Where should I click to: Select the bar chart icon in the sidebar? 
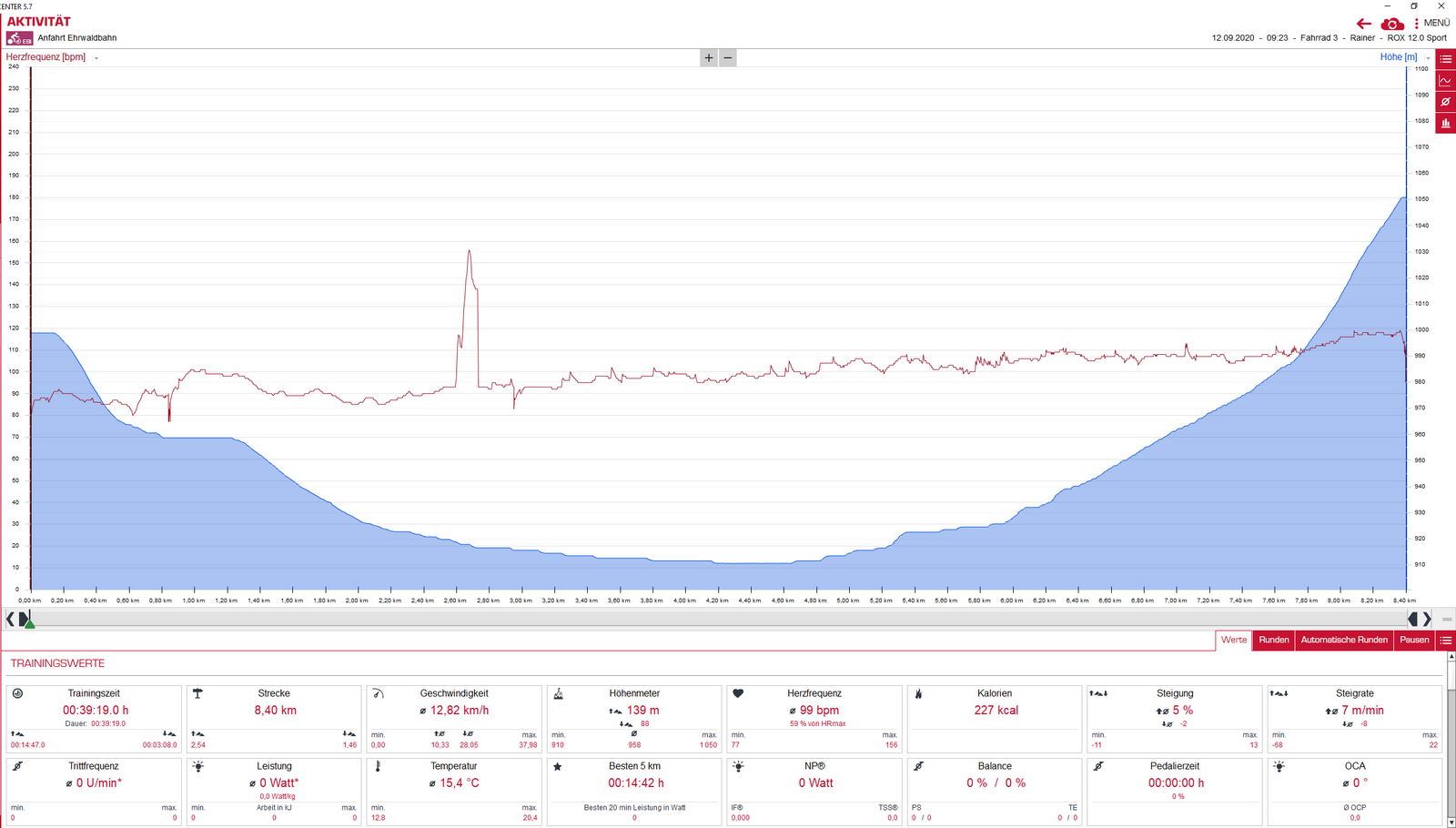(1445, 123)
